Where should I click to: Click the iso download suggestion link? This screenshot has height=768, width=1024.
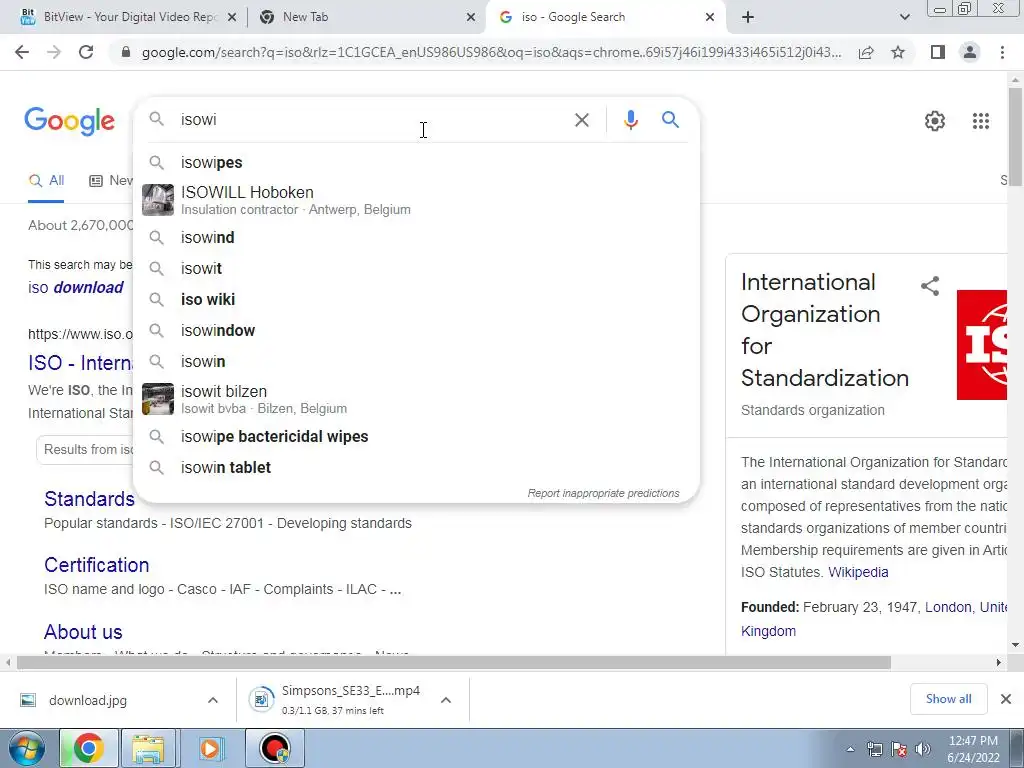coord(76,288)
